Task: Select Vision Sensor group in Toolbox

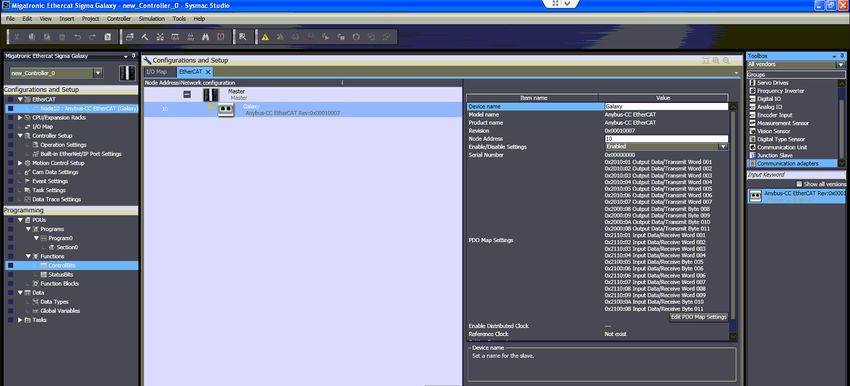Action: point(774,131)
